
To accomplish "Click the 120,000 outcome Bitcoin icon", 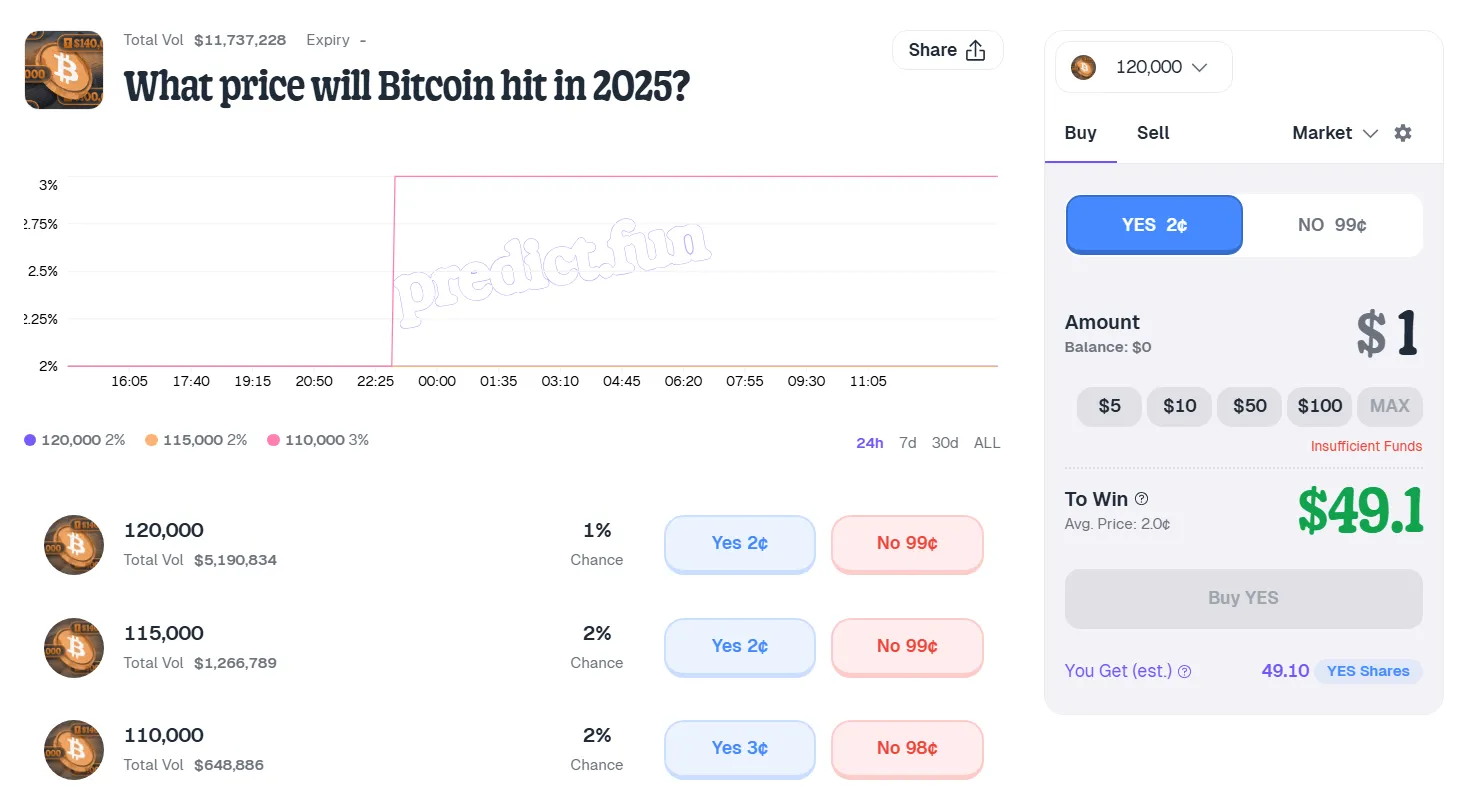I will pos(74,545).
